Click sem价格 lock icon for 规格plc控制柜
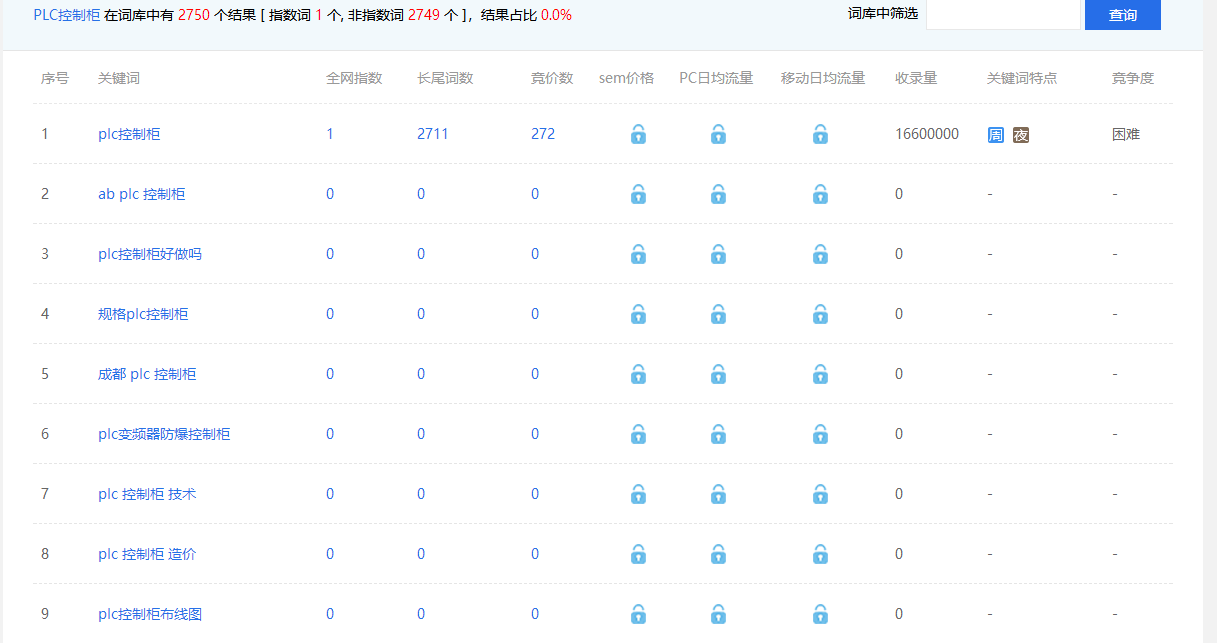The width and height of the screenshot is (1217, 643). click(638, 314)
